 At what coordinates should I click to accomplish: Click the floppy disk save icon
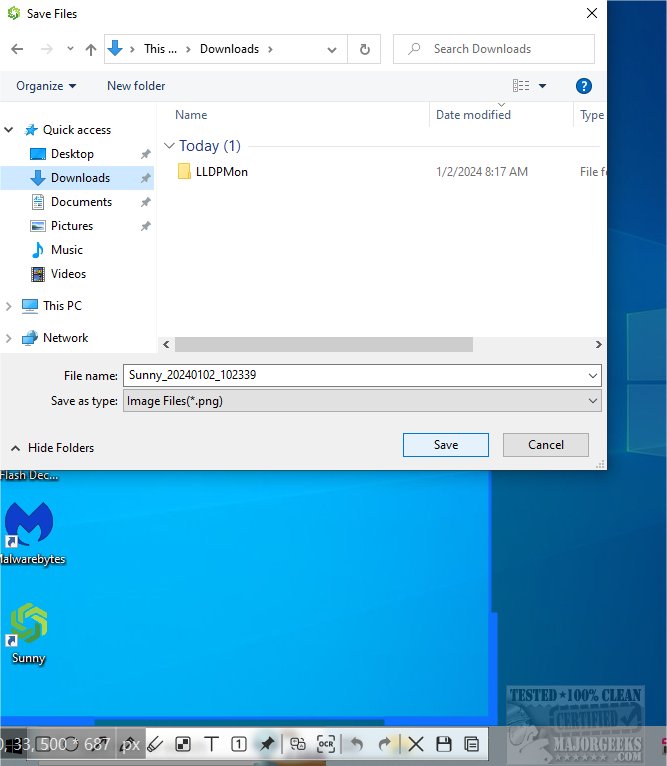coord(444,745)
